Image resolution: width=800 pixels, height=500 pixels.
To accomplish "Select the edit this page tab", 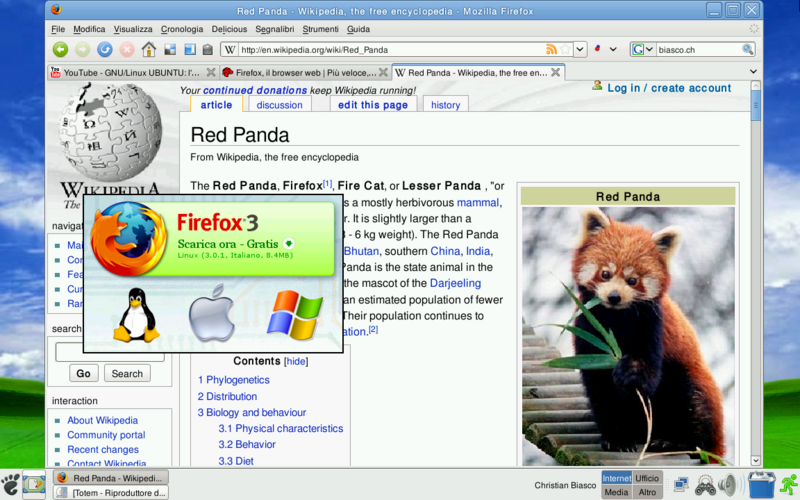I will pyautogui.click(x=373, y=105).
